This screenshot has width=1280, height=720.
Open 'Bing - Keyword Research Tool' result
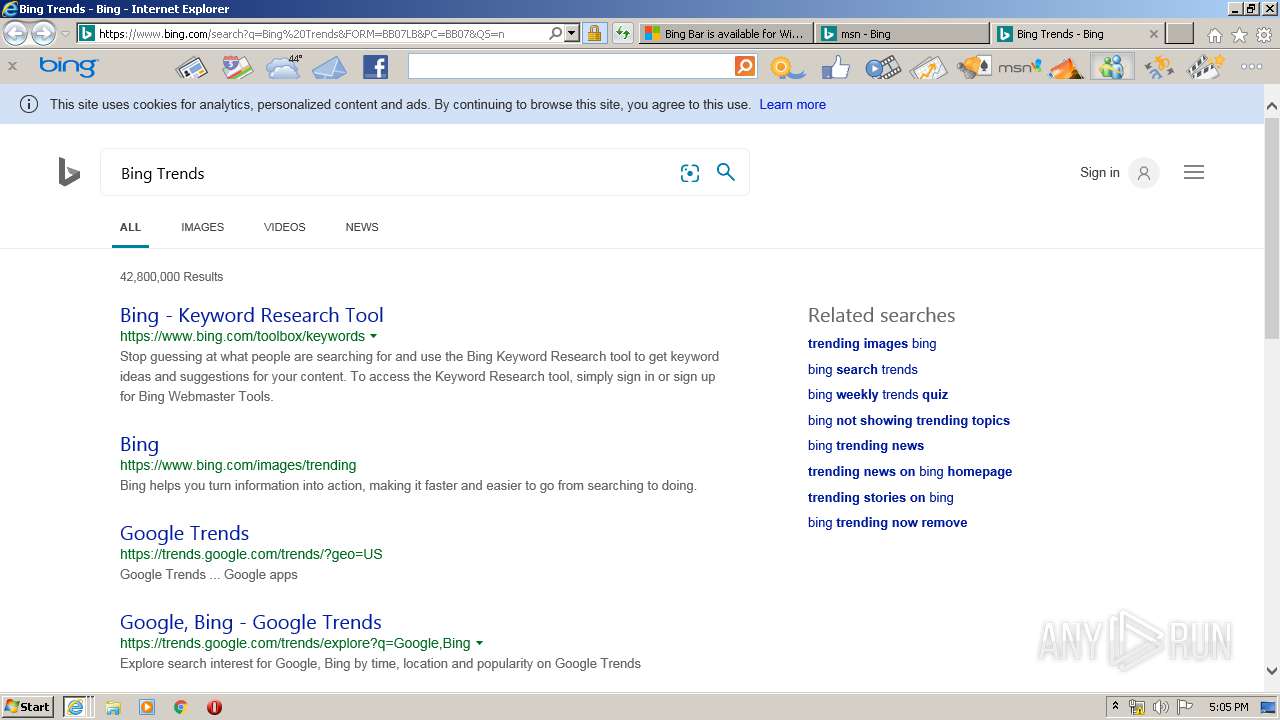tap(251, 315)
